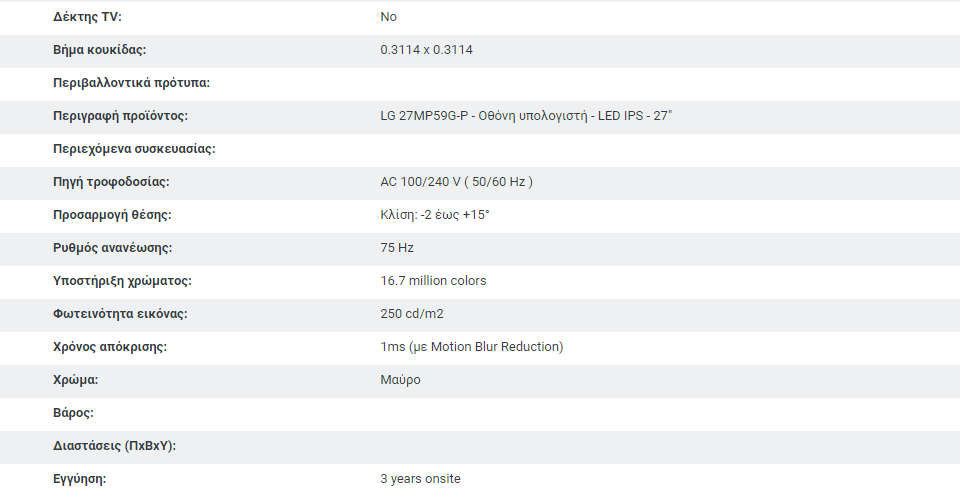Select the 75 Hz refresh rate value
The width and height of the screenshot is (963, 500).
(x=397, y=248)
